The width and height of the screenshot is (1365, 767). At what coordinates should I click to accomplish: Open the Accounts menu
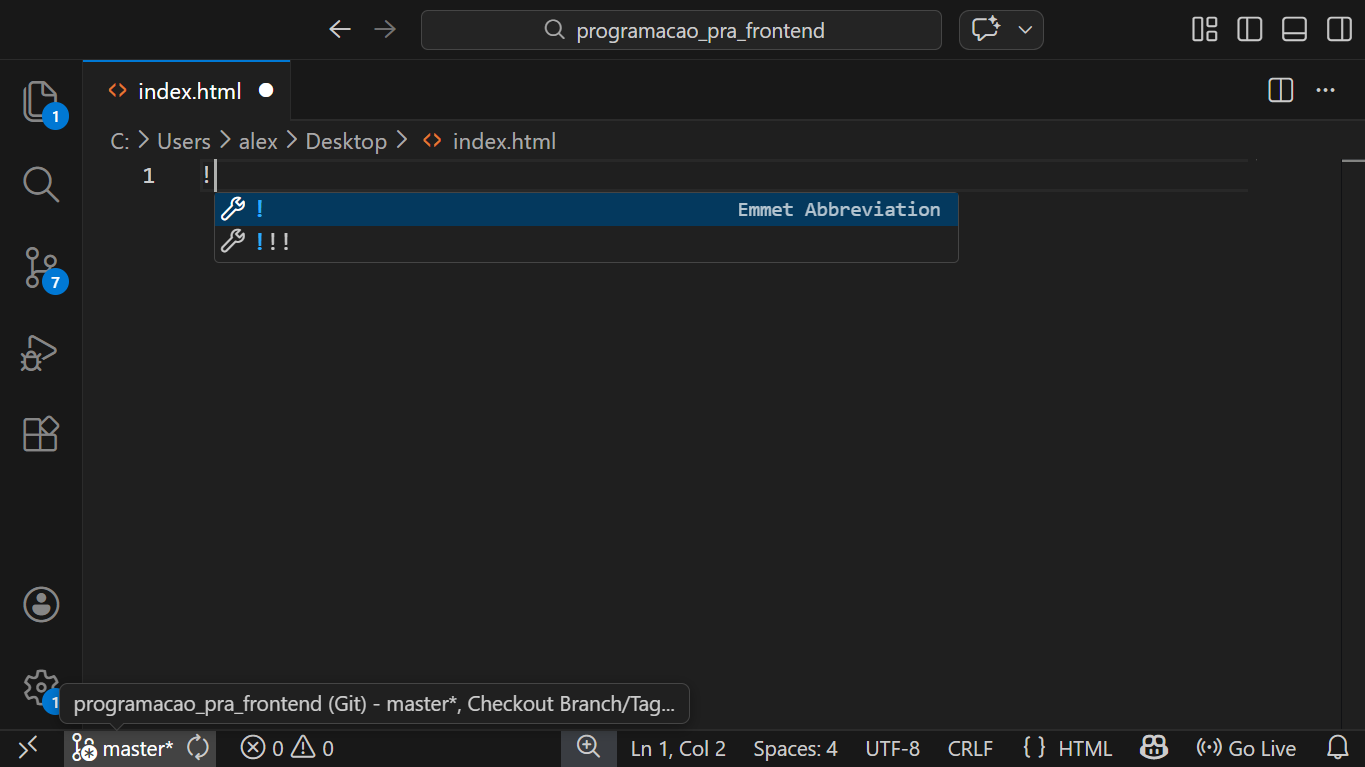pyautogui.click(x=40, y=604)
